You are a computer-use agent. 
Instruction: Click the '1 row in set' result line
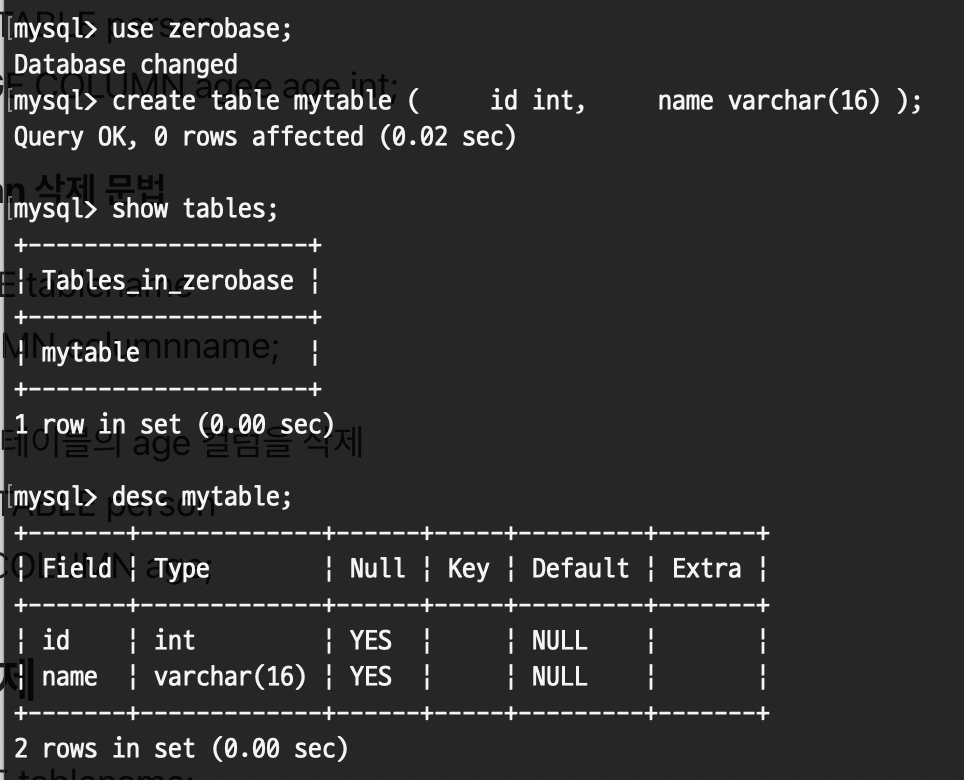click(x=173, y=424)
